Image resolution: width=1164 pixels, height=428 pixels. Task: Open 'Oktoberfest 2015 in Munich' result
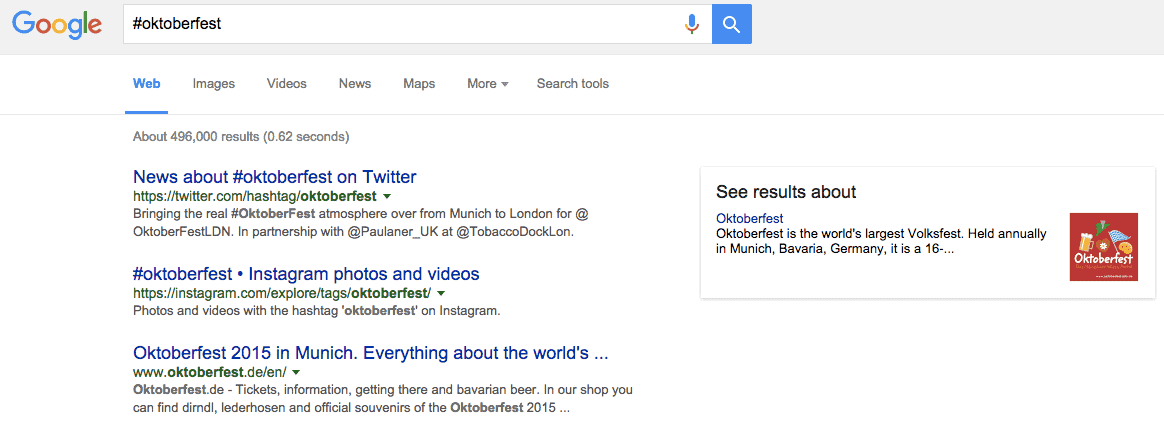pos(371,352)
